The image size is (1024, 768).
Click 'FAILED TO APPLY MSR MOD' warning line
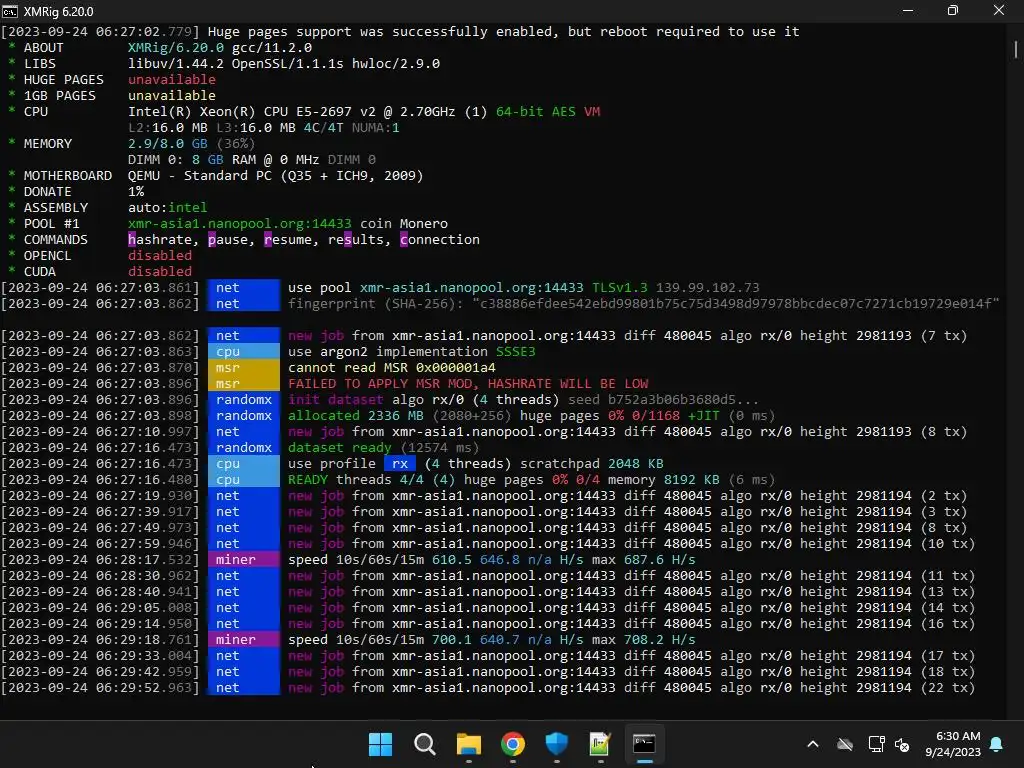(468, 383)
